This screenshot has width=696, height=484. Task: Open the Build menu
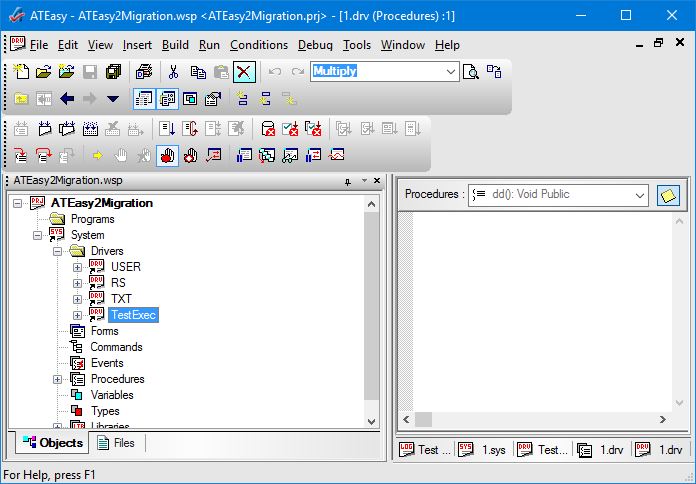click(x=175, y=45)
